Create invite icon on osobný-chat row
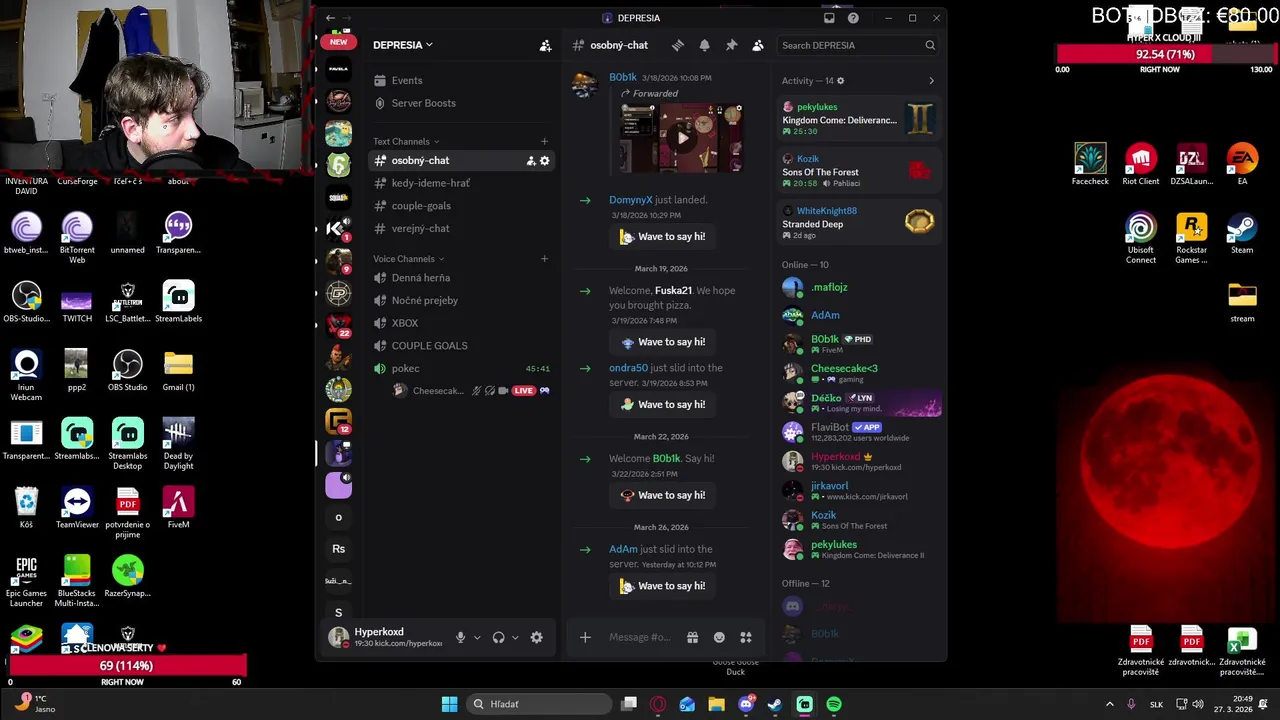 (x=531, y=160)
